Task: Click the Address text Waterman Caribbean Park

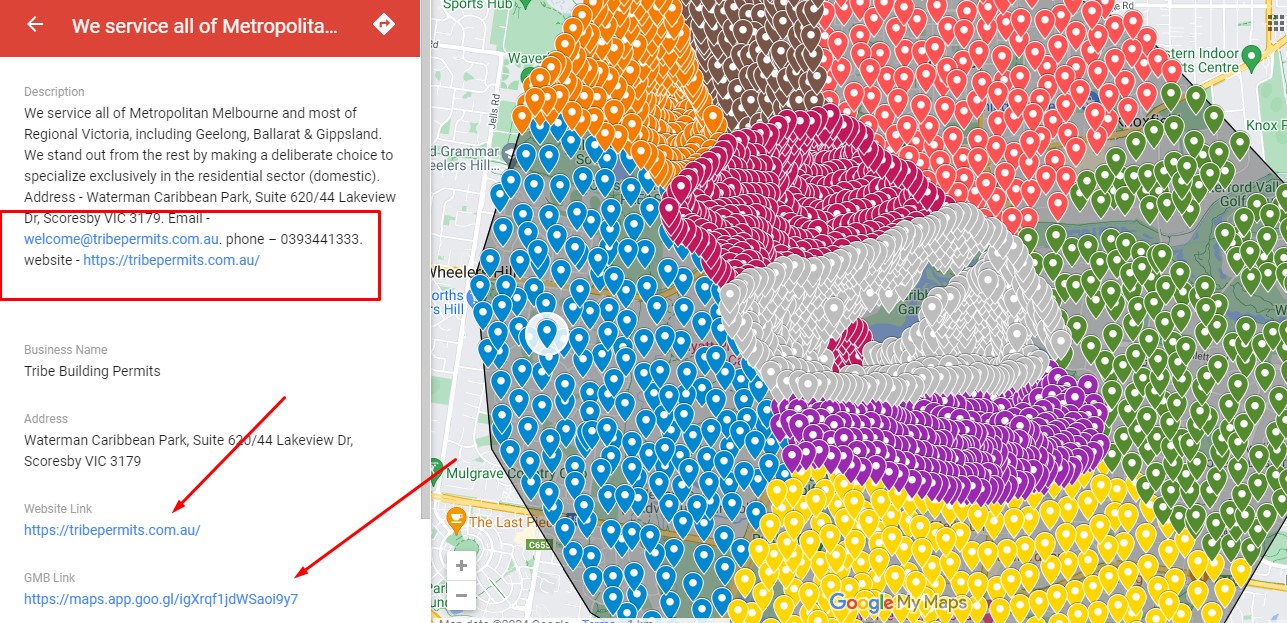Action: click(188, 450)
